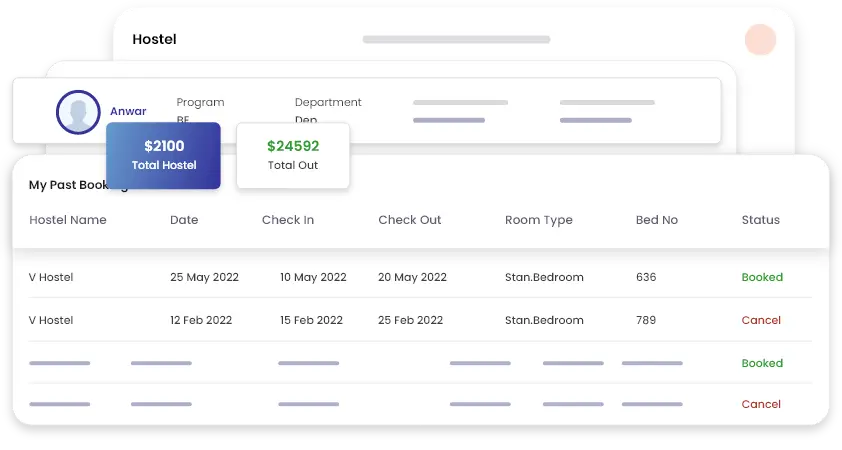
Task: Click the Status column header
Action: pos(760,220)
